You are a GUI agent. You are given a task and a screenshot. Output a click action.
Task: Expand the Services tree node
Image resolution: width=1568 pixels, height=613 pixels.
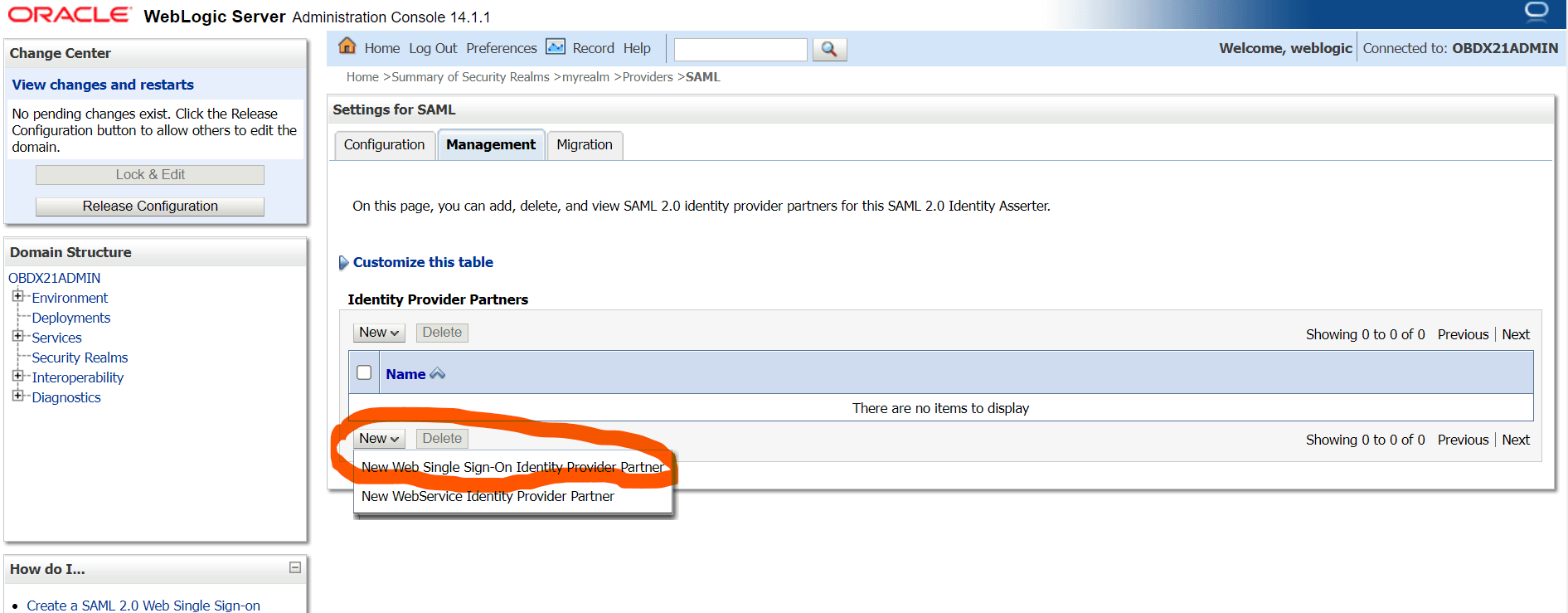(17, 336)
